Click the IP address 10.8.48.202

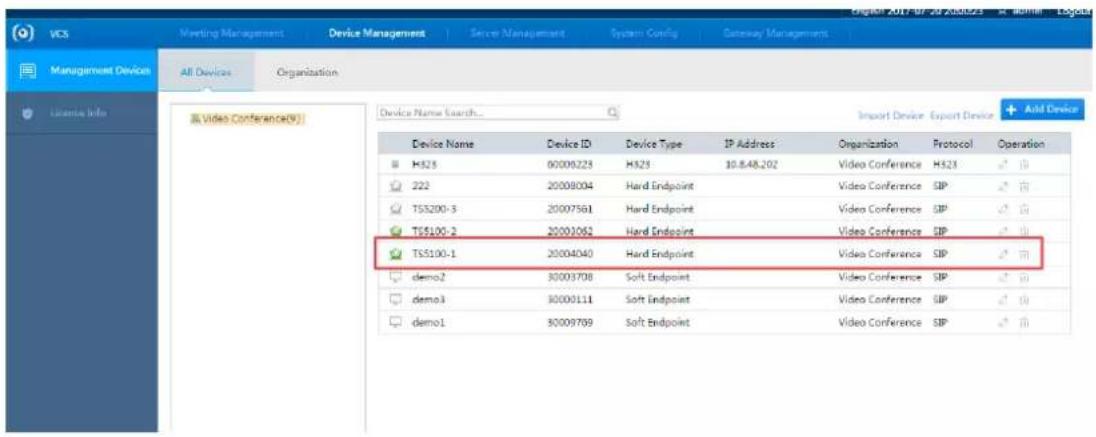click(751, 165)
